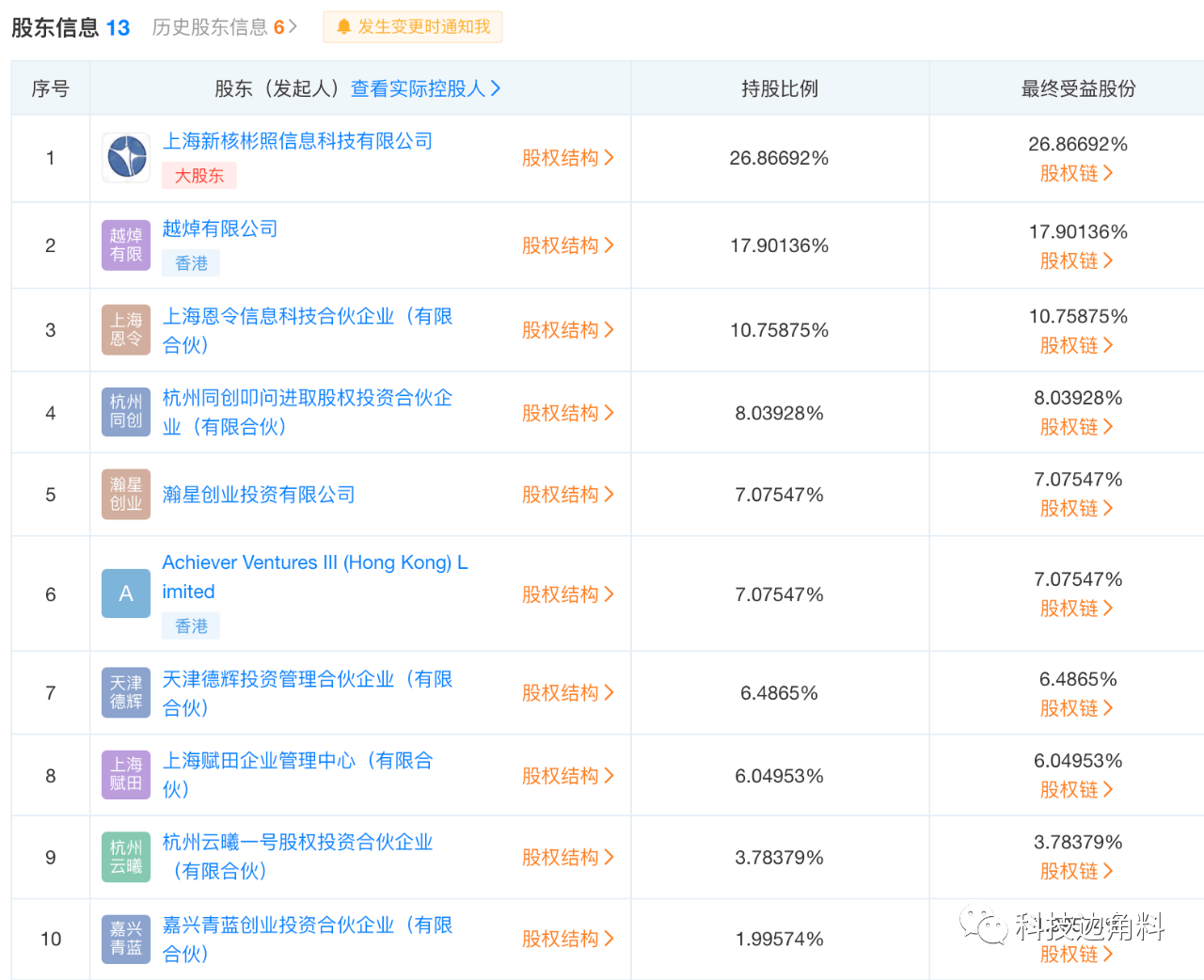Click the 杭州同创 avatar icon

click(126, 412)
